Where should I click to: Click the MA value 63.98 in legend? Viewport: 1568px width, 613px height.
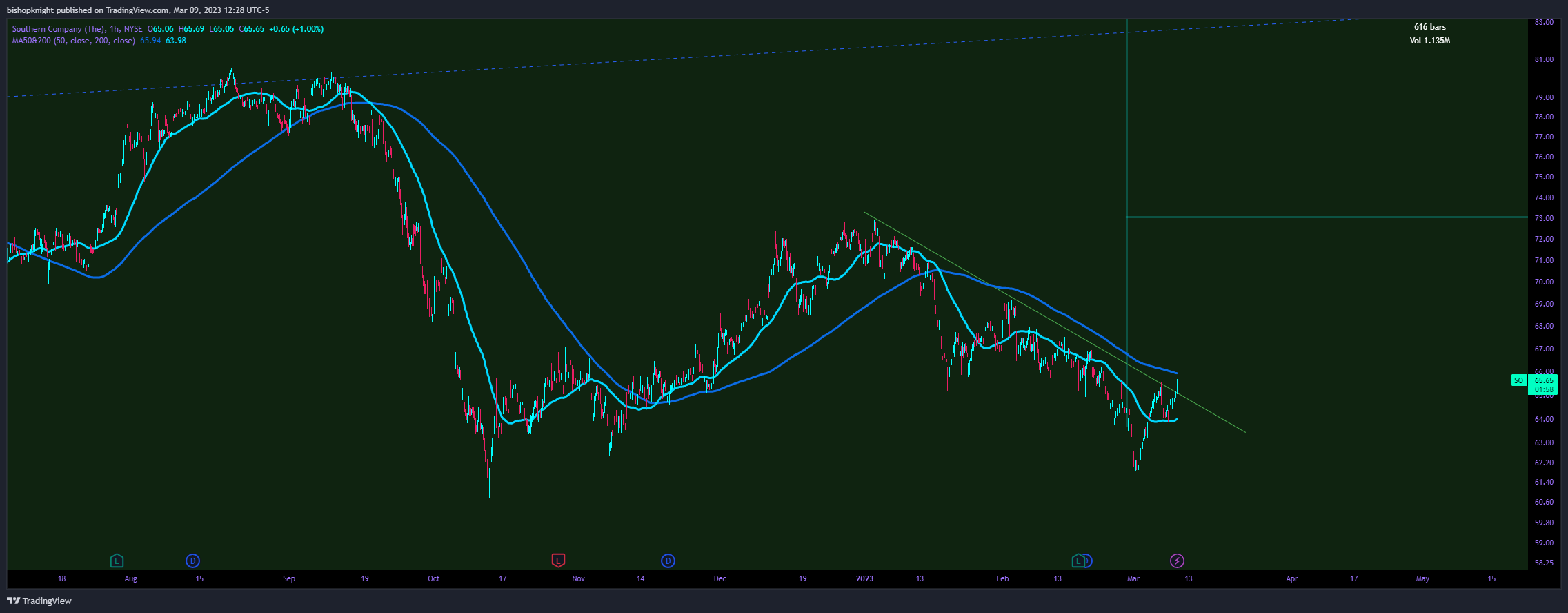pos(176,41)
